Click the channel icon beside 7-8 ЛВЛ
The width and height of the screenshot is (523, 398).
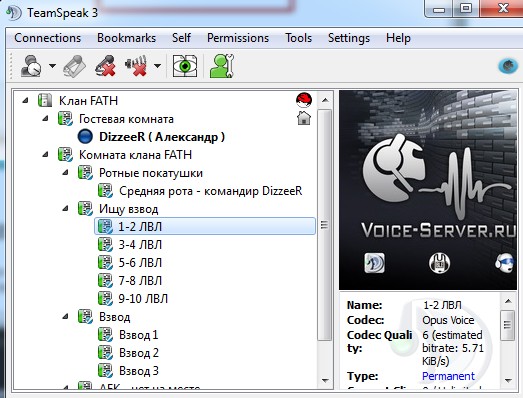click(x=105, y=281)
